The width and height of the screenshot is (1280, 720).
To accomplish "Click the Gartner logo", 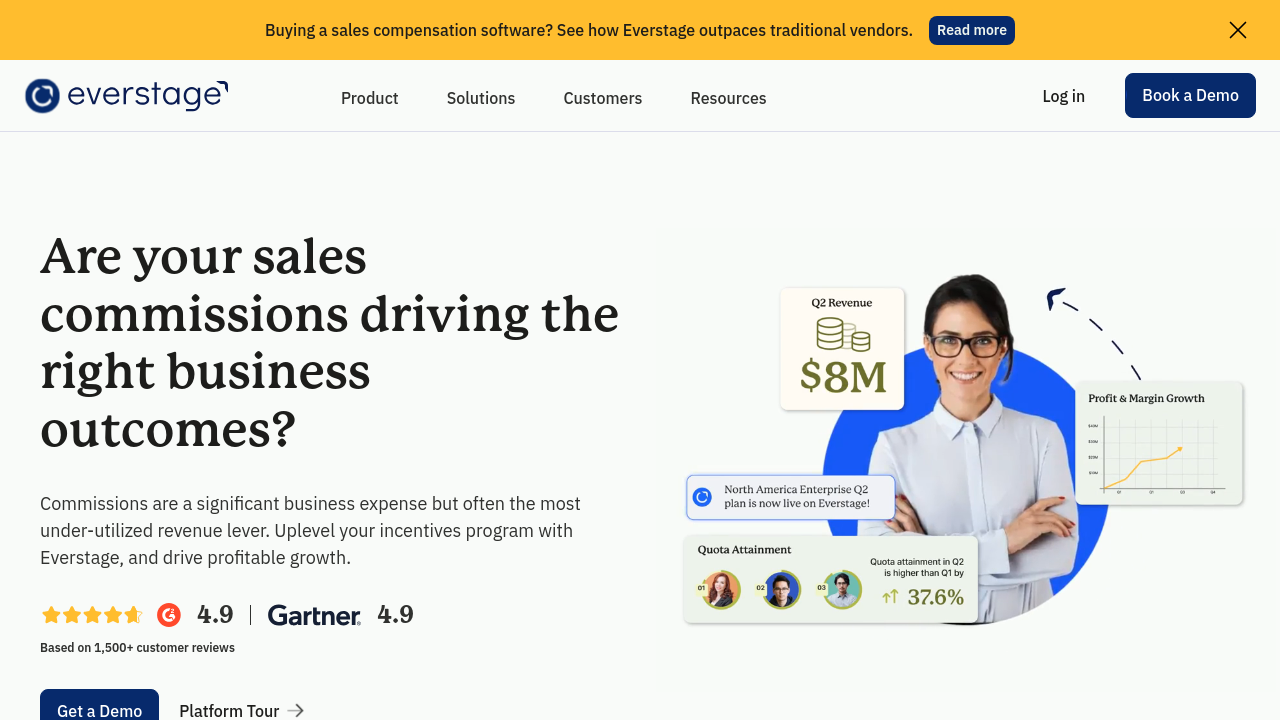I will click(x=314, y=615).
